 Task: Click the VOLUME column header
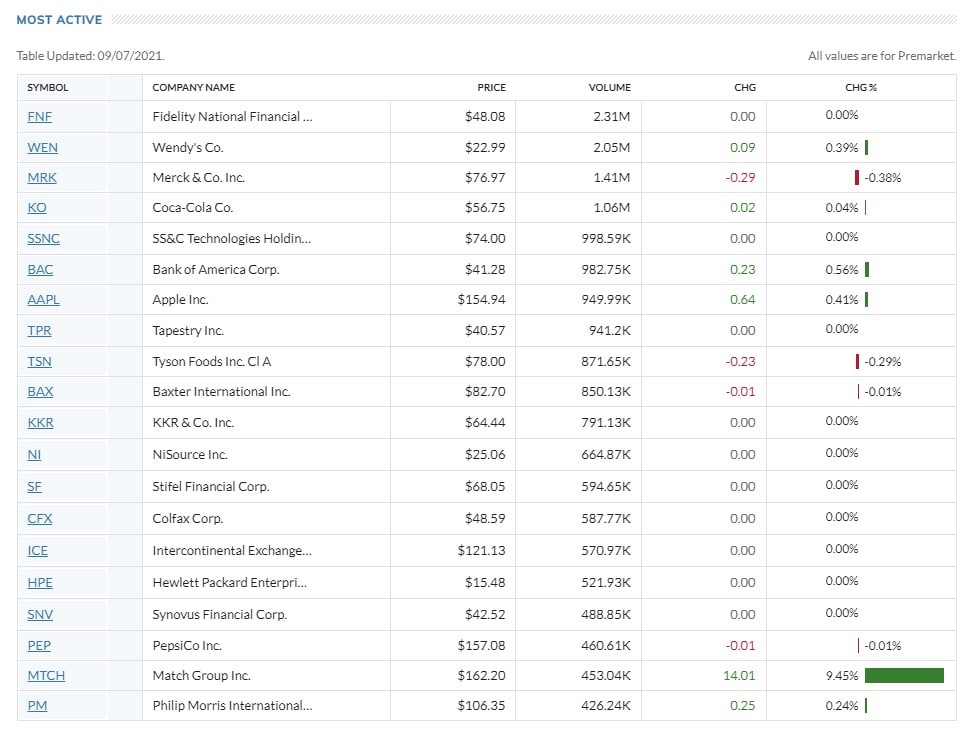609,87
